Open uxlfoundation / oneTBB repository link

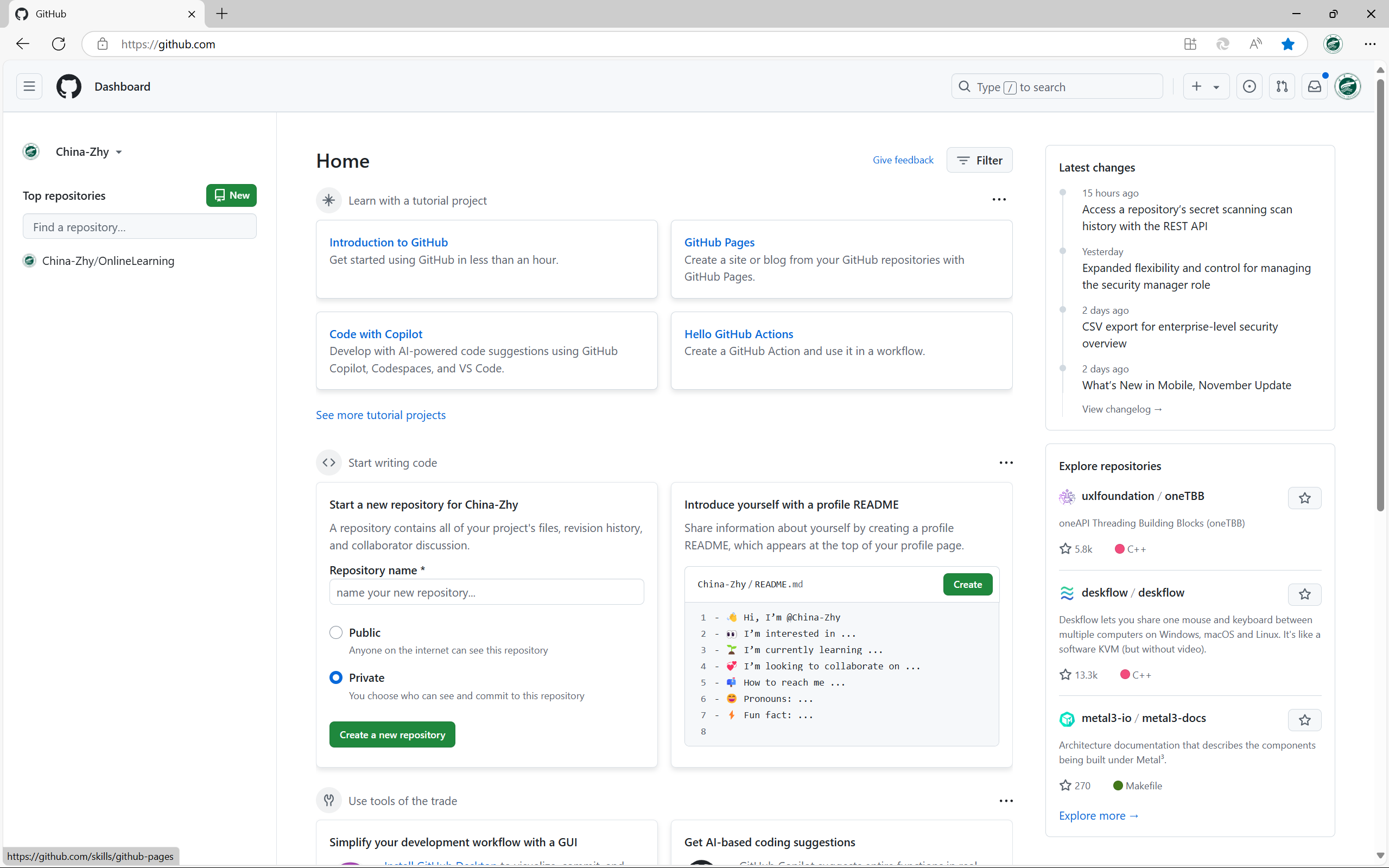click(1143, 496)
